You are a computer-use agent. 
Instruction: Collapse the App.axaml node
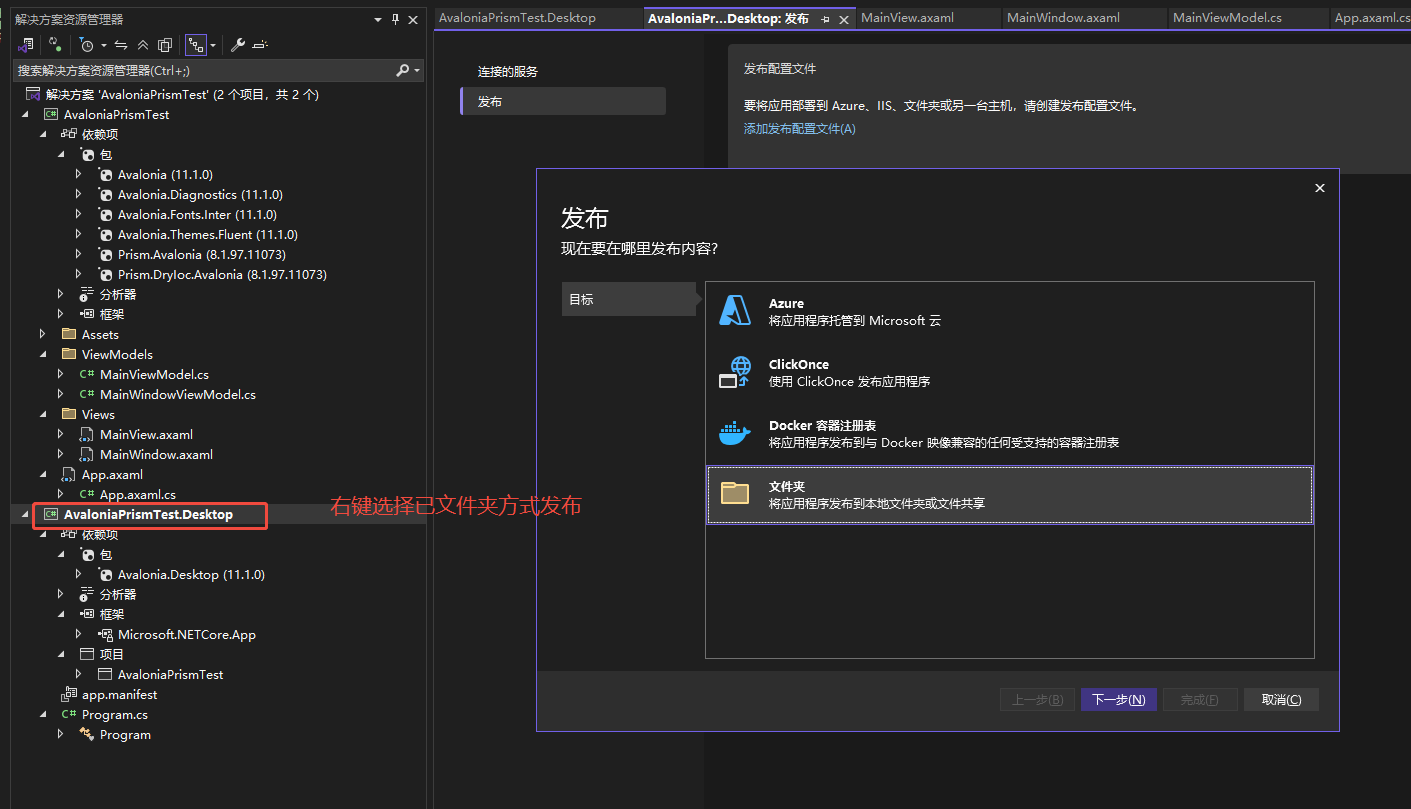click(x=42, y=474)
